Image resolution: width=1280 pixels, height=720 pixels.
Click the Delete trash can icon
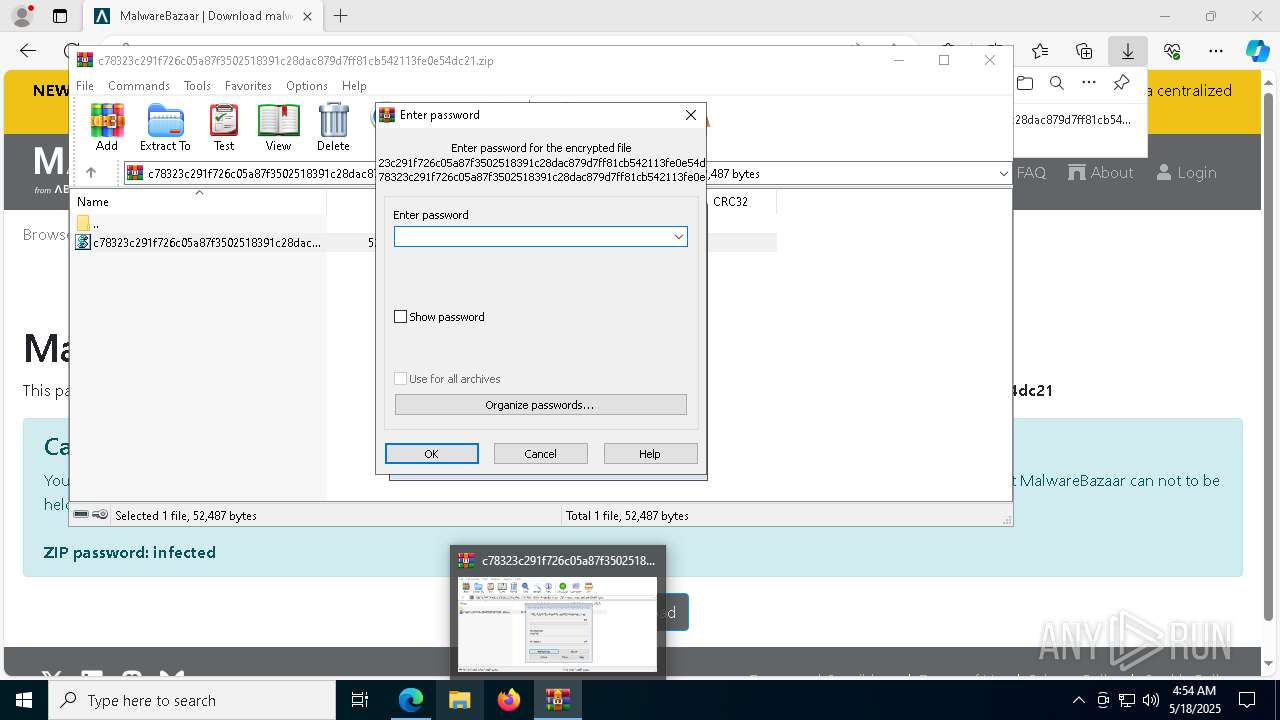(333, 127)
